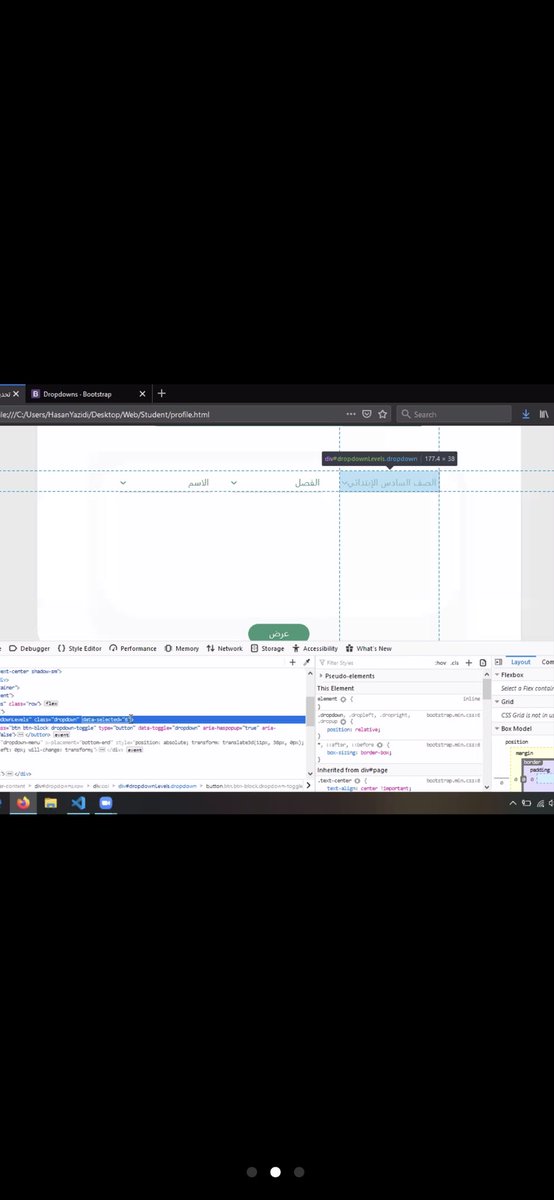This screenshot has height=1200, width=554.
Task: Bookmark this page with the star icon
Action: point(382,414)
